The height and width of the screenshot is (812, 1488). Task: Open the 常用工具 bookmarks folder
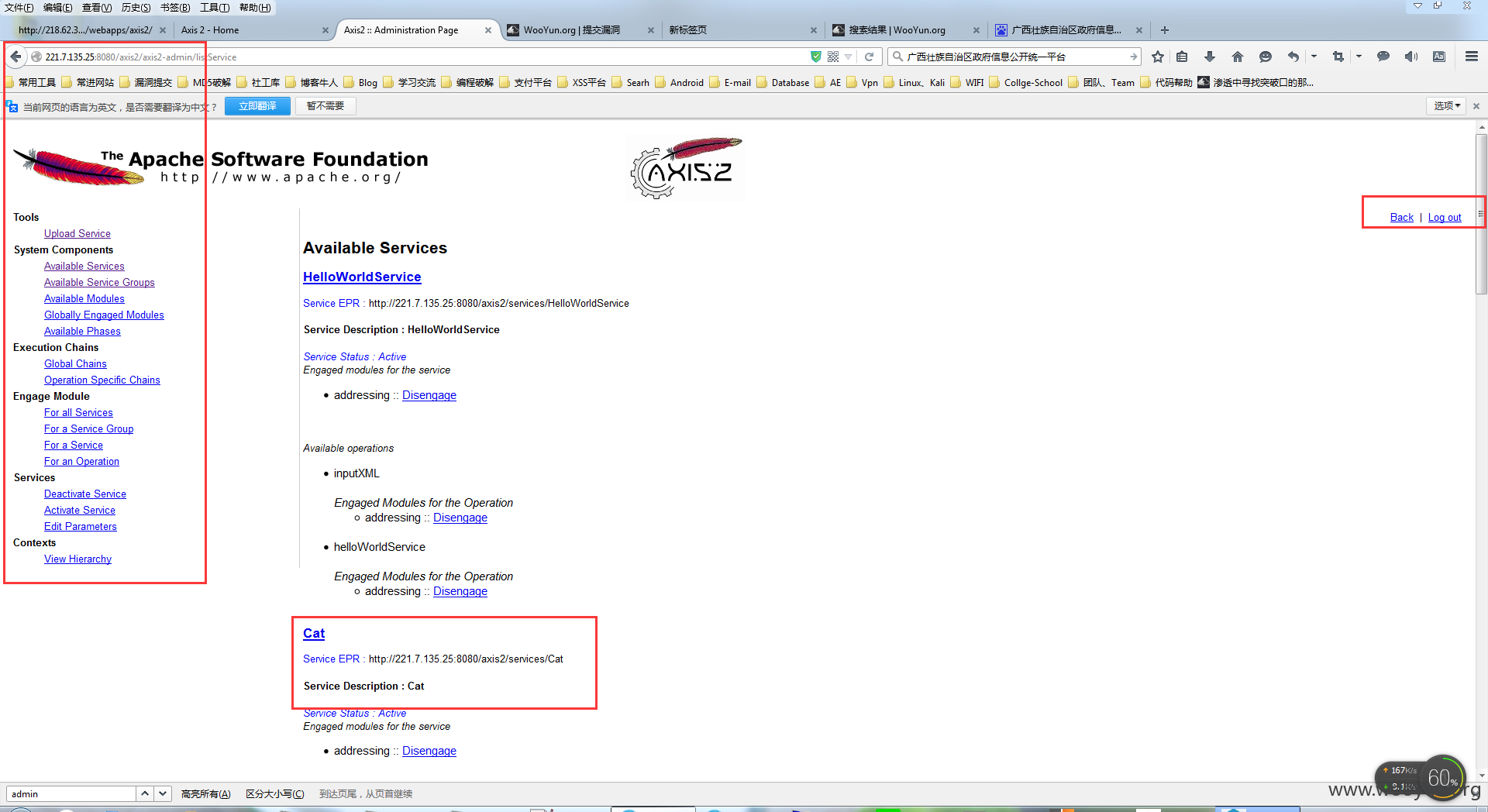31,82
